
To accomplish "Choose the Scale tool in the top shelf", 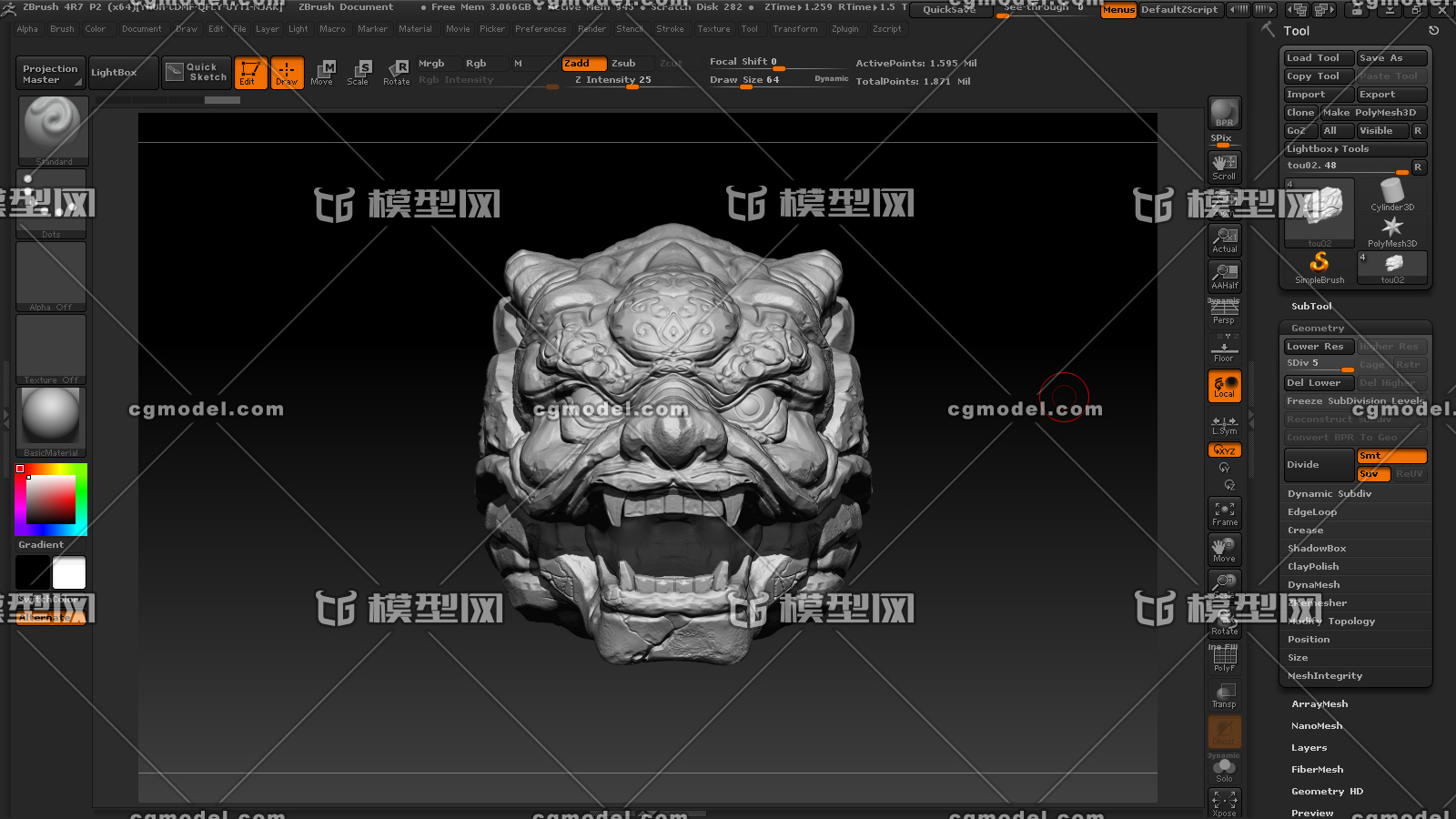I will tap(359, 73).
